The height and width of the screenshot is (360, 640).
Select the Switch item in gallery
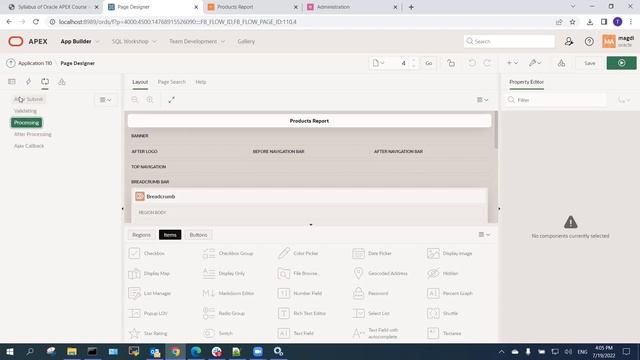click(219, 333)
